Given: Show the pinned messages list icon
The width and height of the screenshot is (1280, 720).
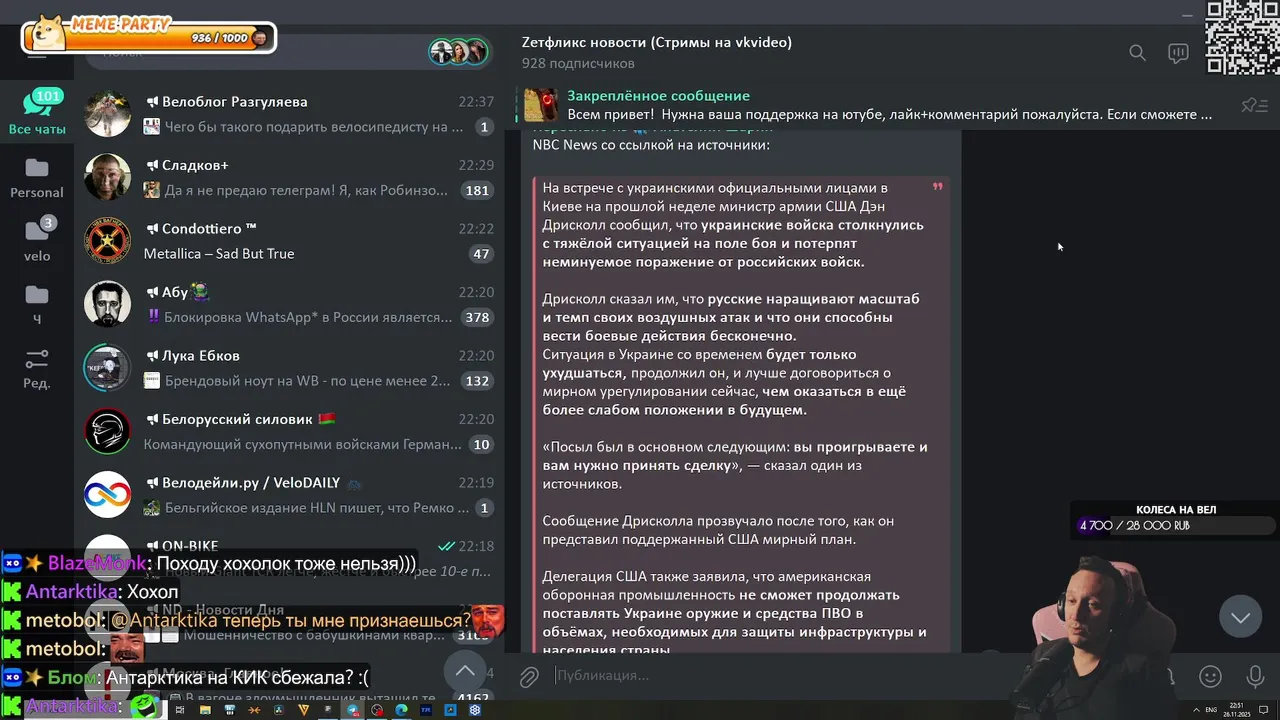Looking at the screenshot, I should pyautogui.click(x=1254, y=105).
